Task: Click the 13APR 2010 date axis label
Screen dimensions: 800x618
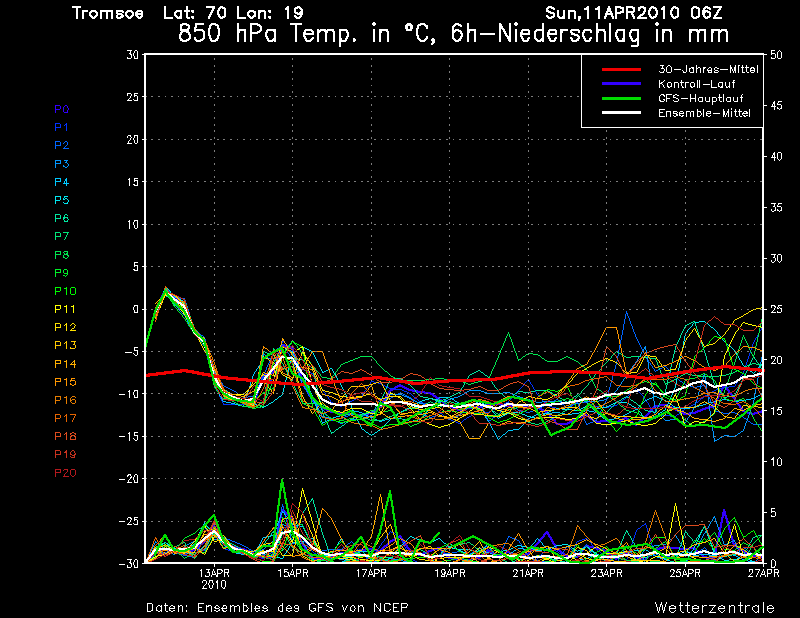Action: click(214, 578)
